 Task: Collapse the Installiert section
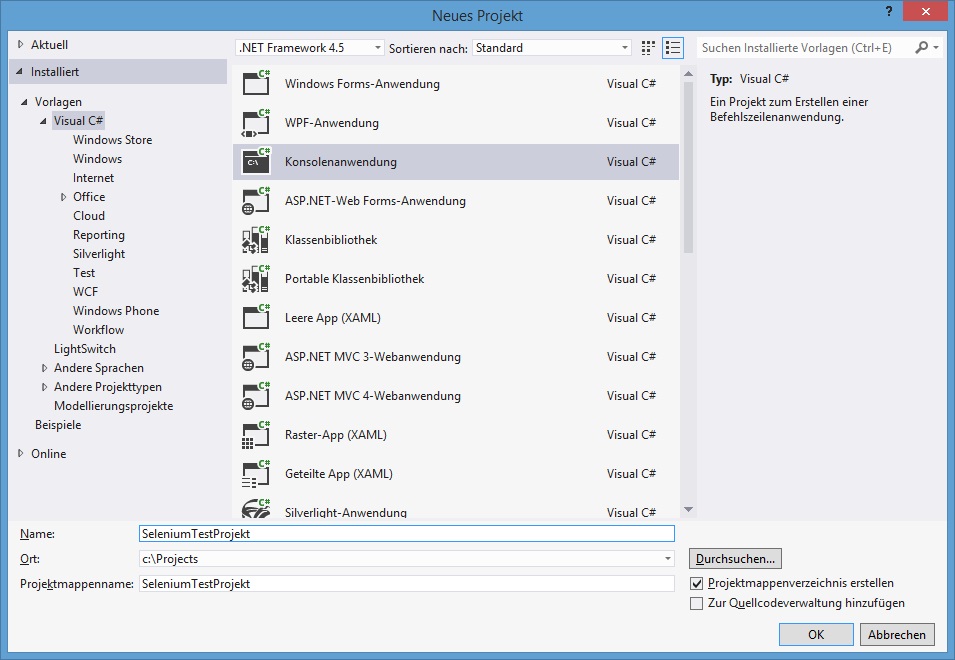(x=19, y=71)
